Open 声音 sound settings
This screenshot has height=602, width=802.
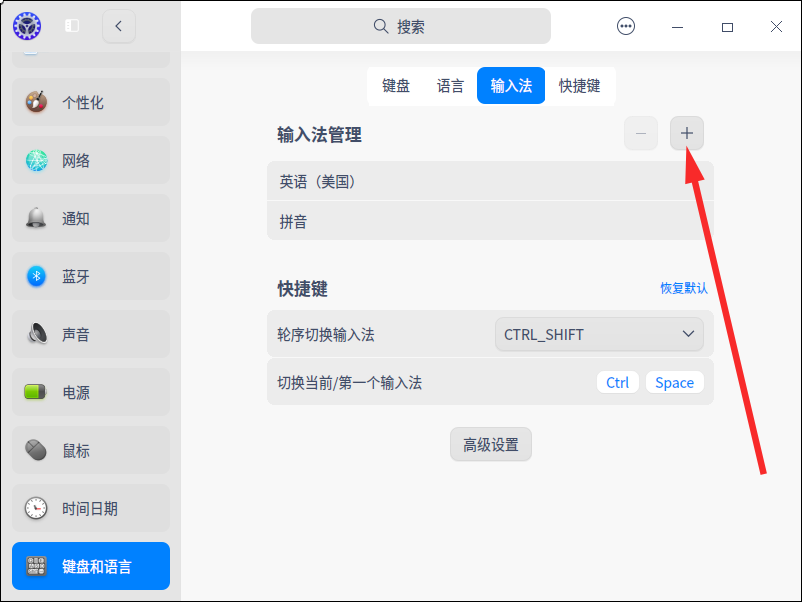(x=91, y=335)
